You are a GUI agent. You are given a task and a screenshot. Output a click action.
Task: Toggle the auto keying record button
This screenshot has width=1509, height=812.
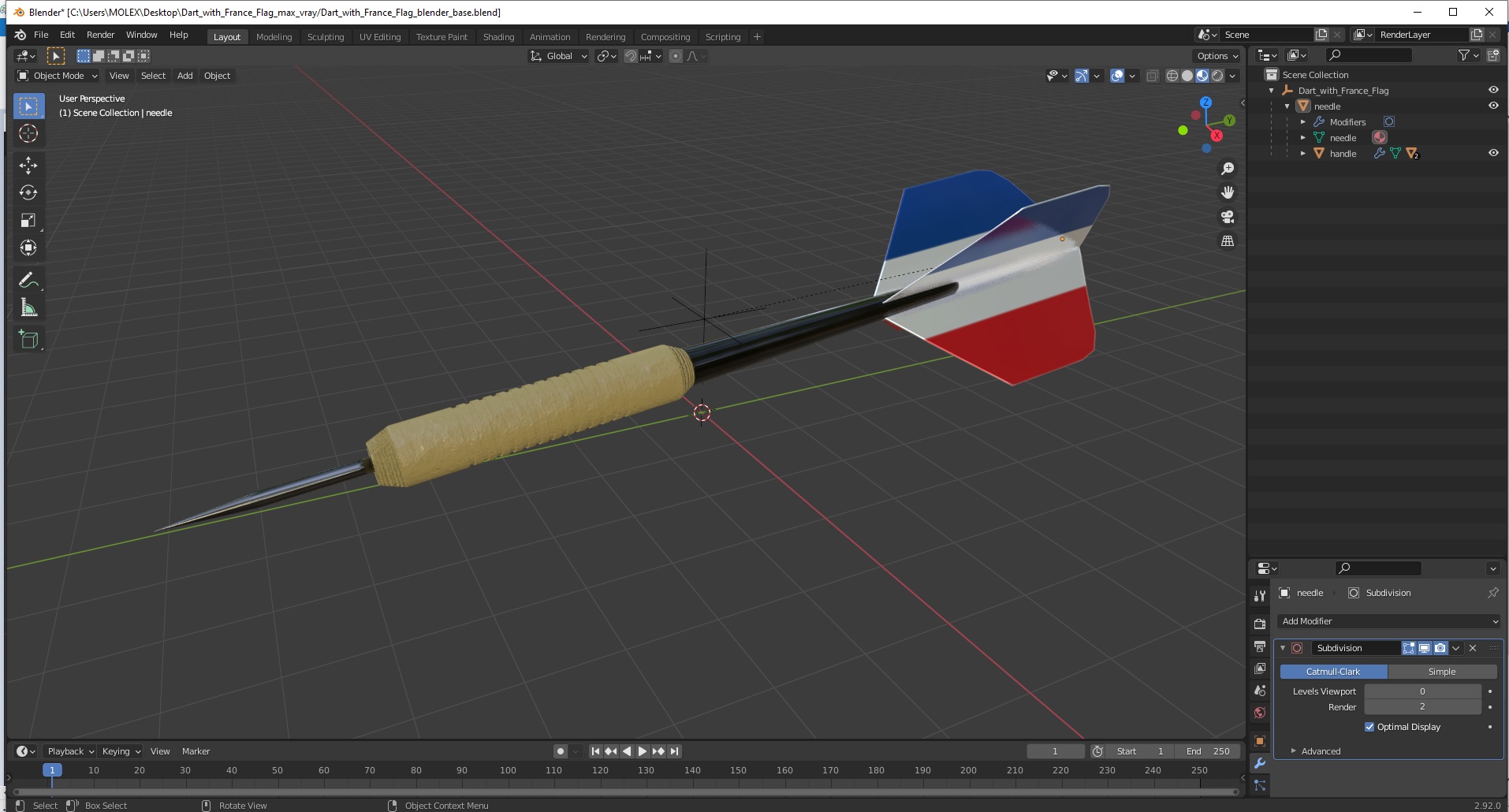(561, 751)
